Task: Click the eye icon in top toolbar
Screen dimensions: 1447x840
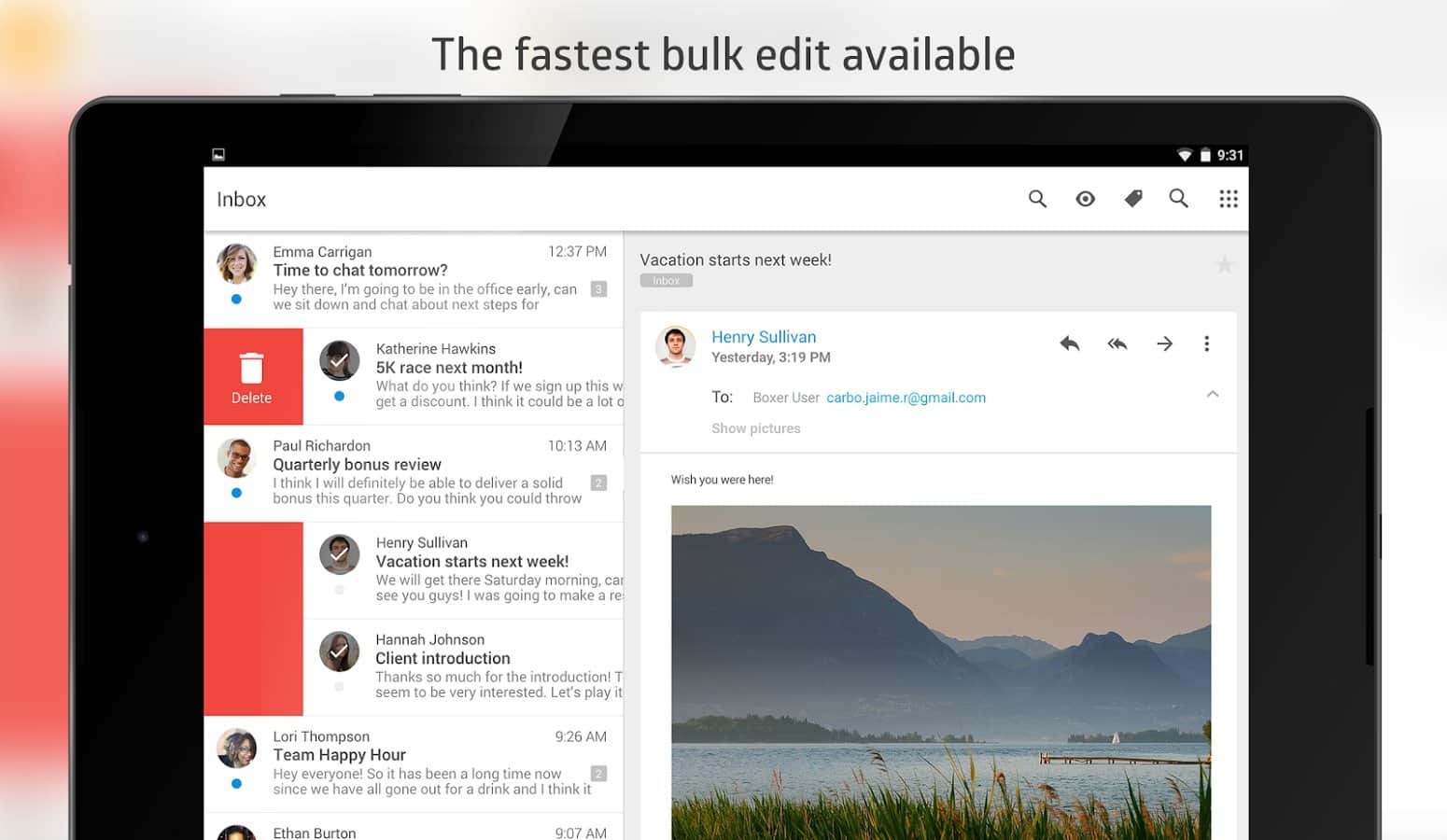Action: [x=1085, y=199]
